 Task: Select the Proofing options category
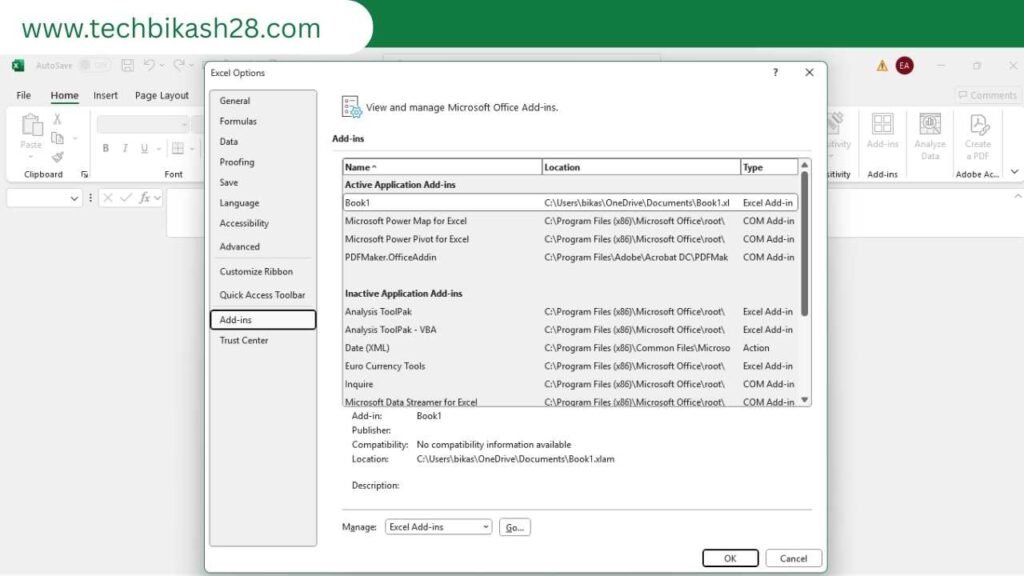click(263, 162)
